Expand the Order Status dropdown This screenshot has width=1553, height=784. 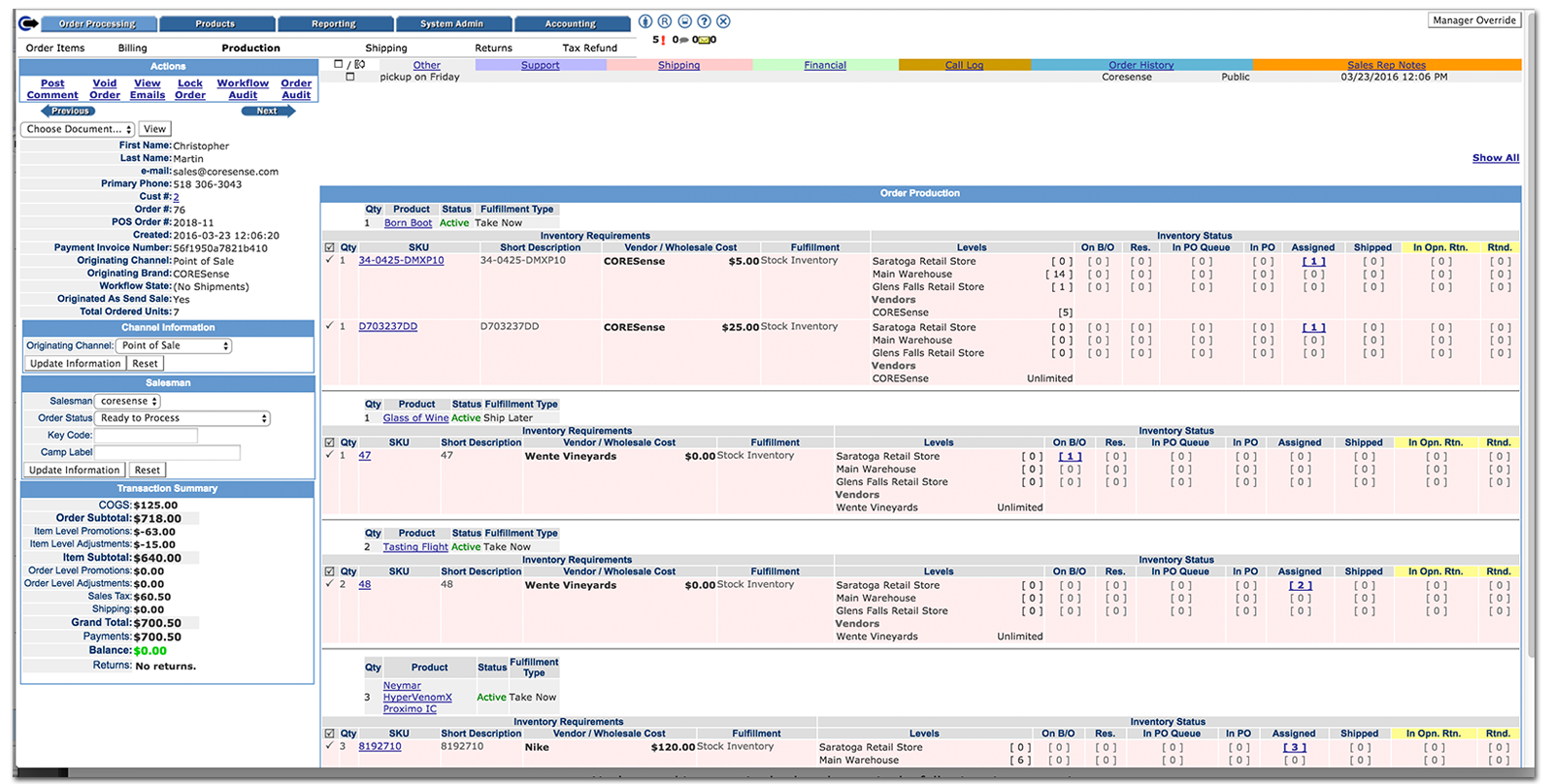coord(182,418)
